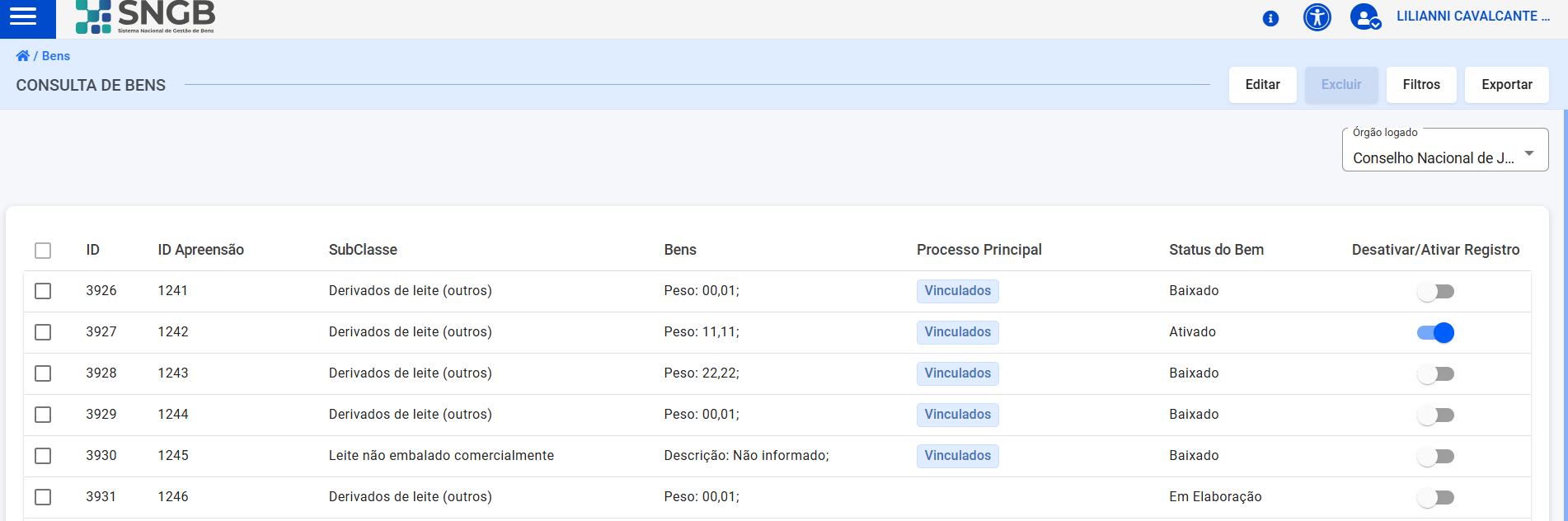Click the Editar button

(1262, 85)
